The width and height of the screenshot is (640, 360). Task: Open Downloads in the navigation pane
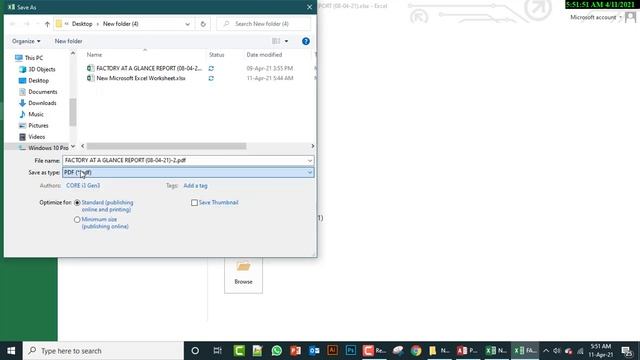tap(42, 103)
